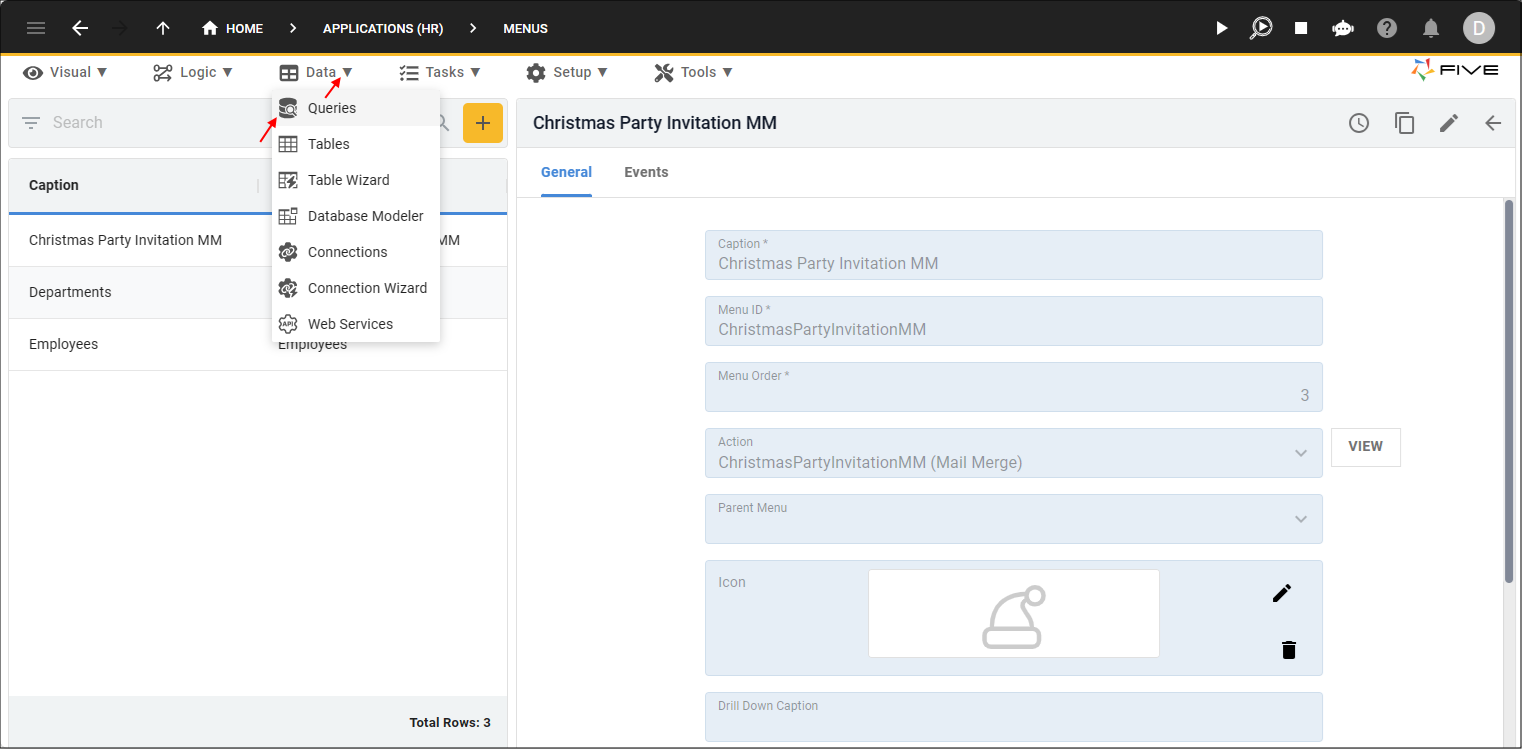Open the Visual menu dropdown
1522x749 pixels.
(65, 72)
